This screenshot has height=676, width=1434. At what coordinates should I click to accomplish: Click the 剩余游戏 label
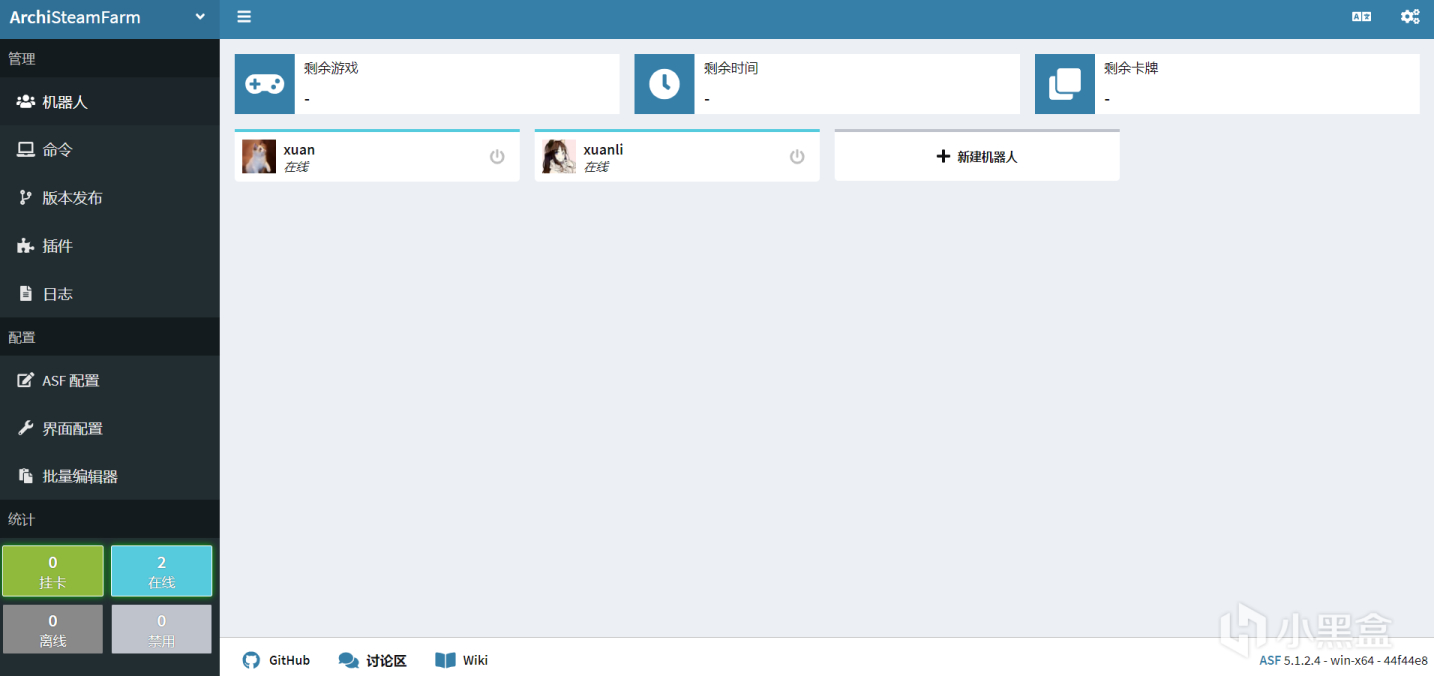[x=331, y=68]
